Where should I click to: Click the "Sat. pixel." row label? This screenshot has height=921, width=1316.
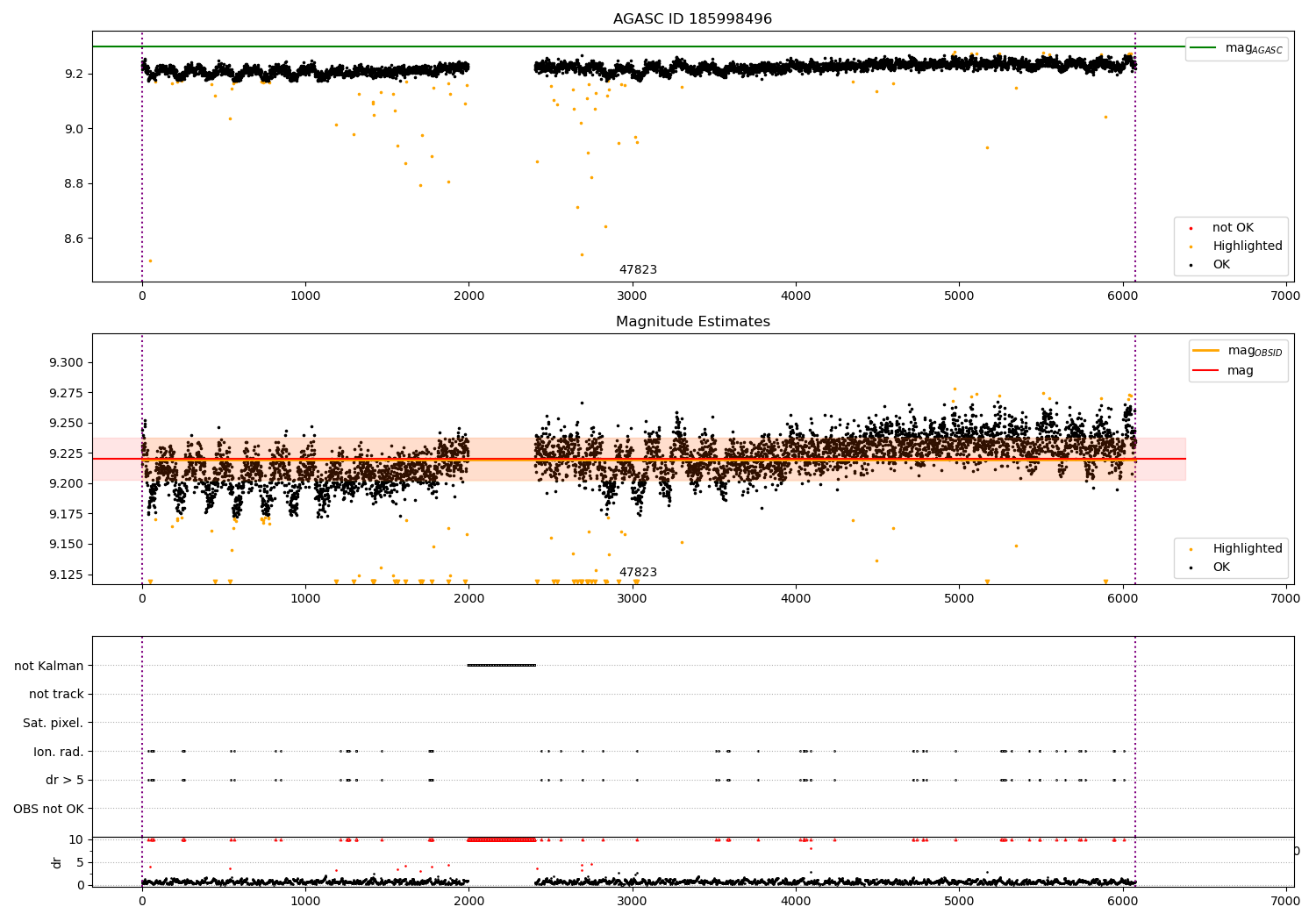coord(54,723)
